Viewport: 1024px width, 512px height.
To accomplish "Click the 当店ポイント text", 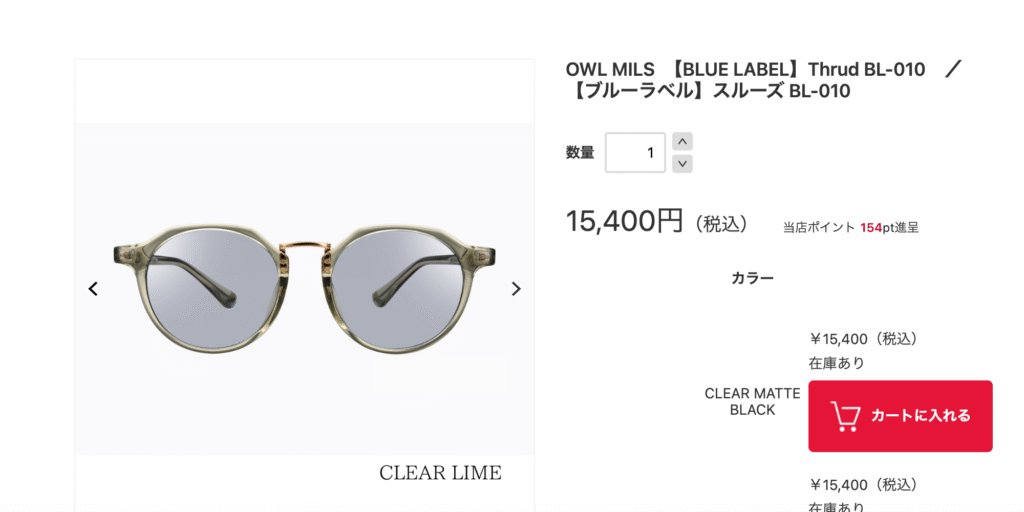I will [x=819, y=228].
